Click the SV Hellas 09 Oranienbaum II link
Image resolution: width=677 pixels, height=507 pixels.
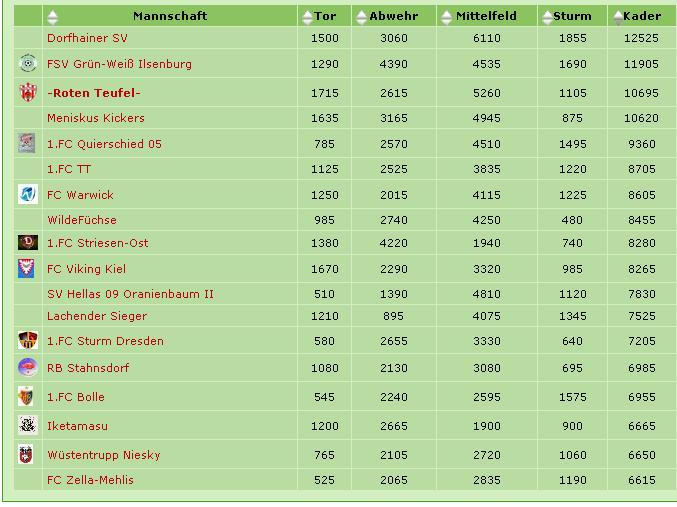point(130,294)
